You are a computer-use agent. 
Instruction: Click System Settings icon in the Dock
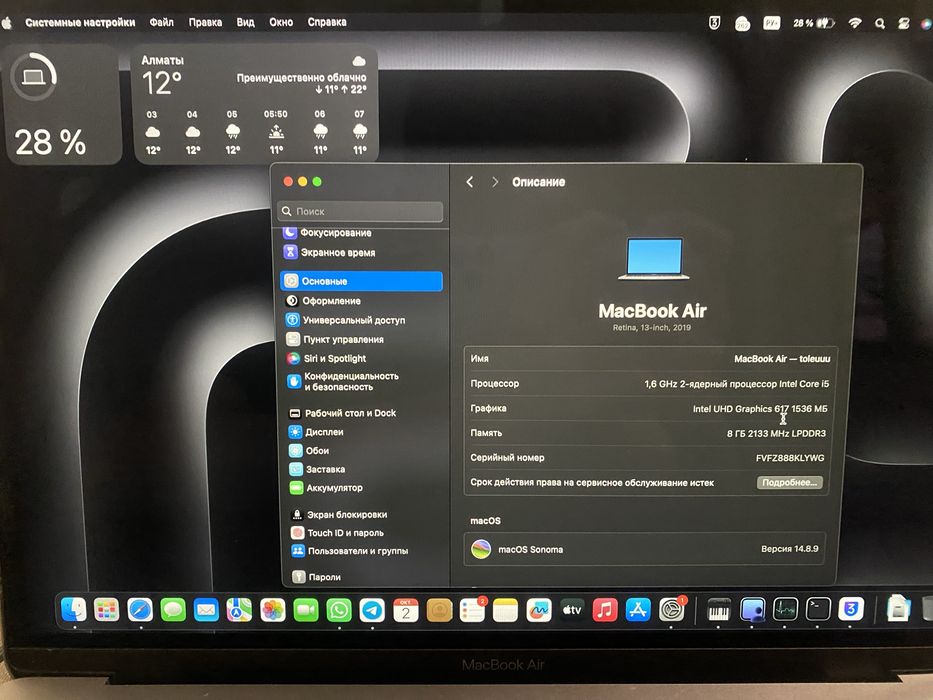[671, 610]
